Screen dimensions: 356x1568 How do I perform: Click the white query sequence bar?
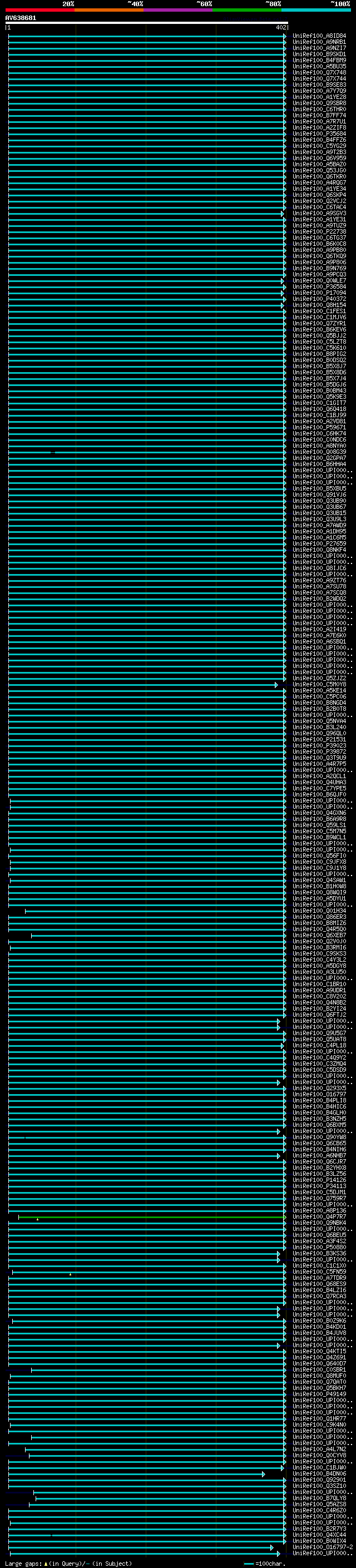pyautogui.click(x=147, y=22)
